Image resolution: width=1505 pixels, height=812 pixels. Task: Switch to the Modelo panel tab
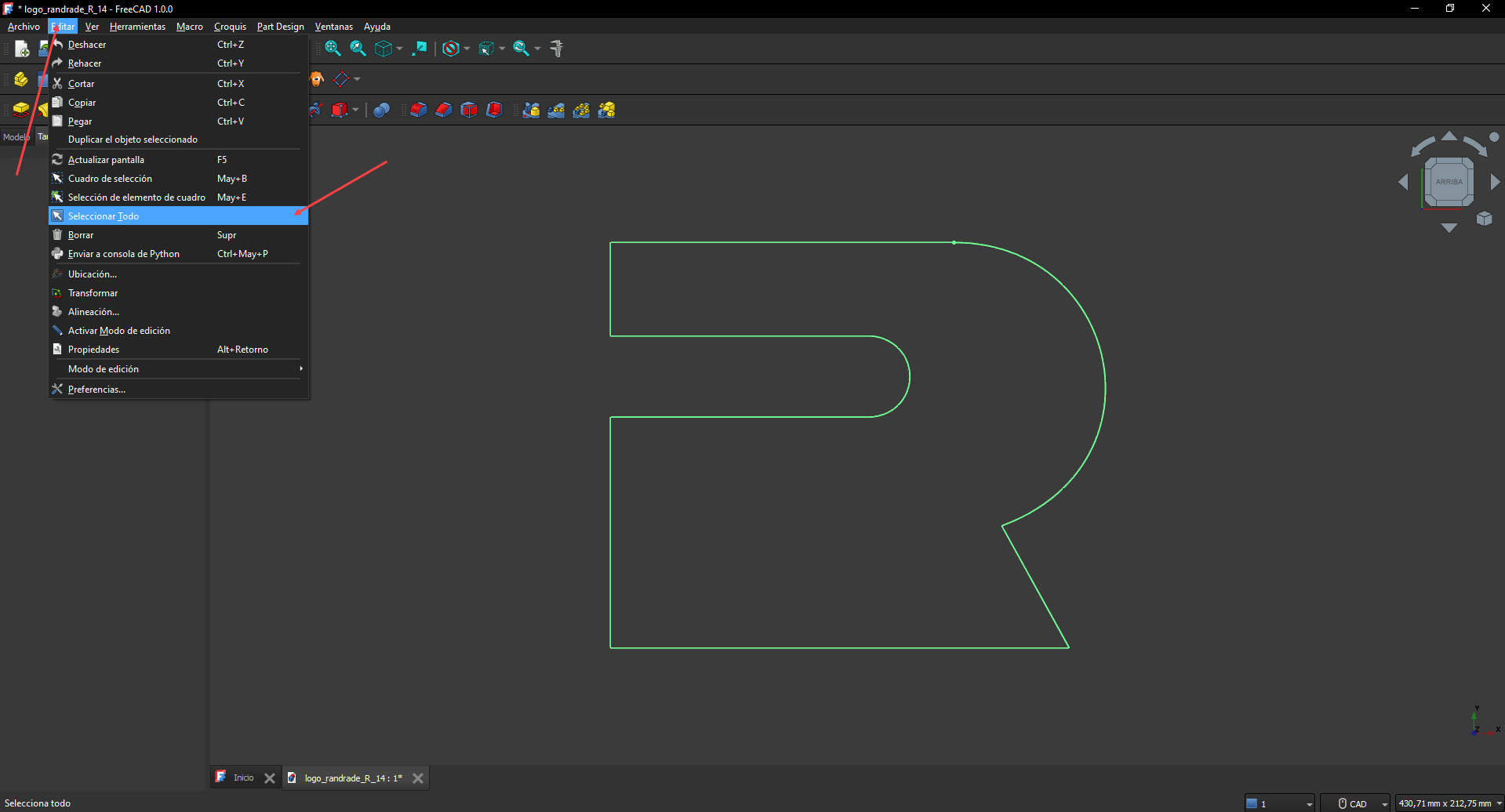coord(16,137)
